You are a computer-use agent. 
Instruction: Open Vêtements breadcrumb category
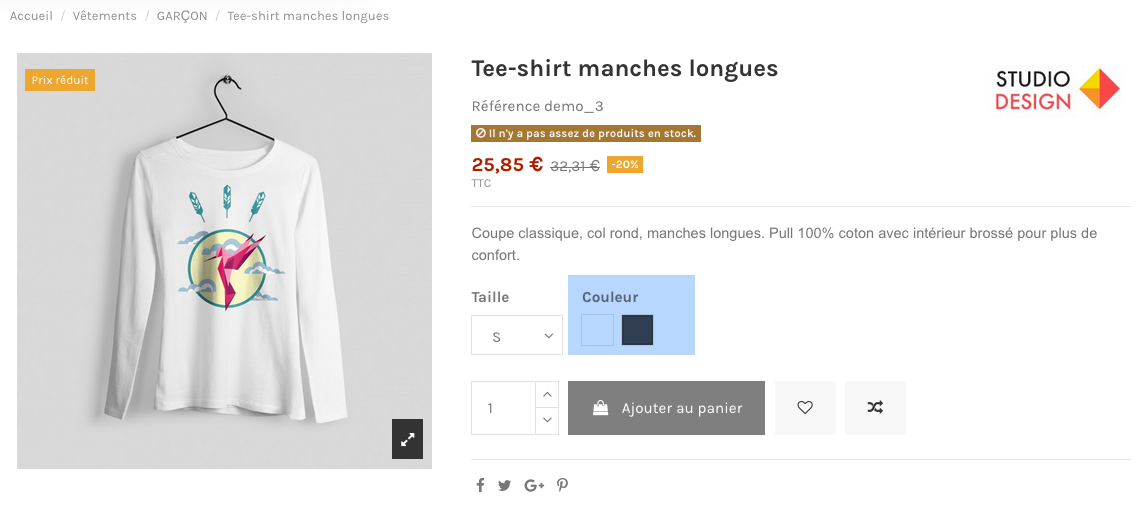[104, 16]
